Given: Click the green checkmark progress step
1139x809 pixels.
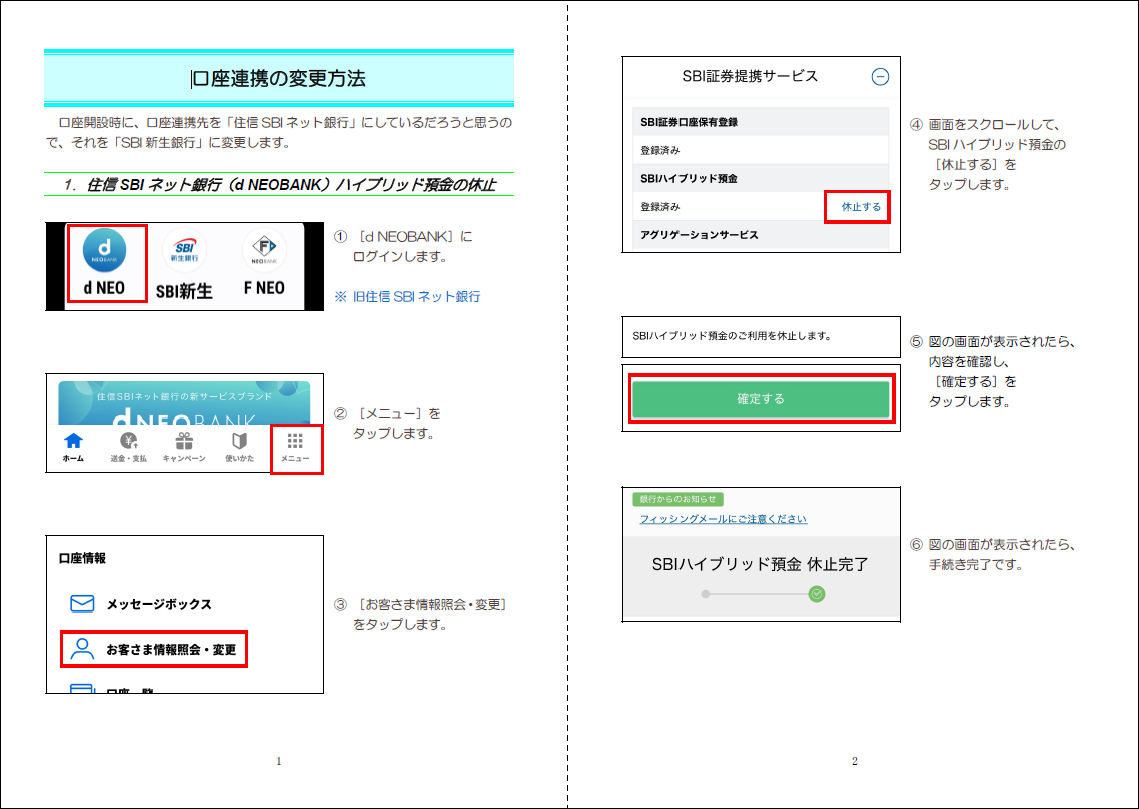Looking at the screenshot, I should pyautogui.click(x=816, y=594).
